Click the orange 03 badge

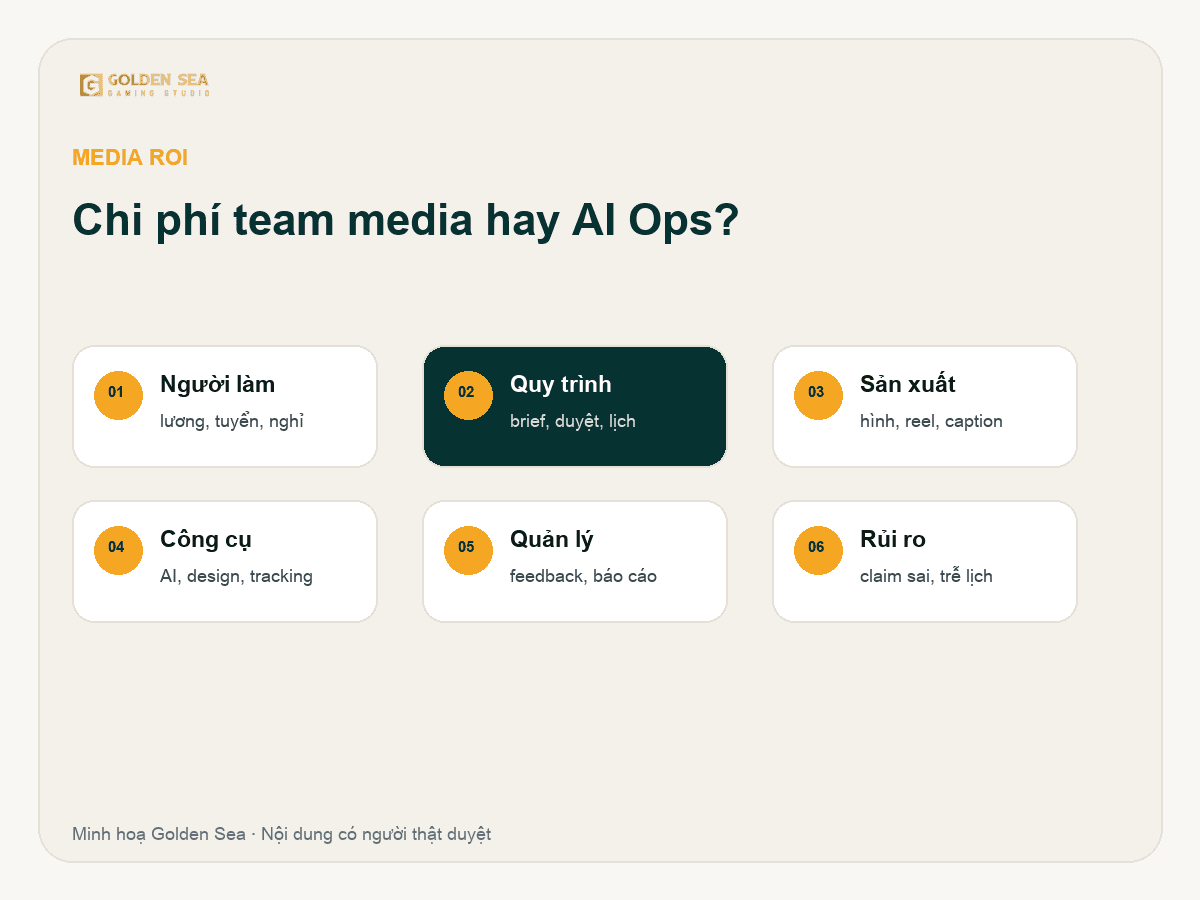(818, 395)
